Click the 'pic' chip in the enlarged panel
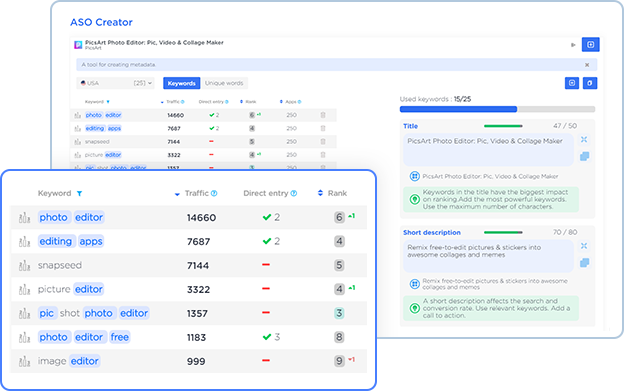The image size is (624, 391). (47, 313)
